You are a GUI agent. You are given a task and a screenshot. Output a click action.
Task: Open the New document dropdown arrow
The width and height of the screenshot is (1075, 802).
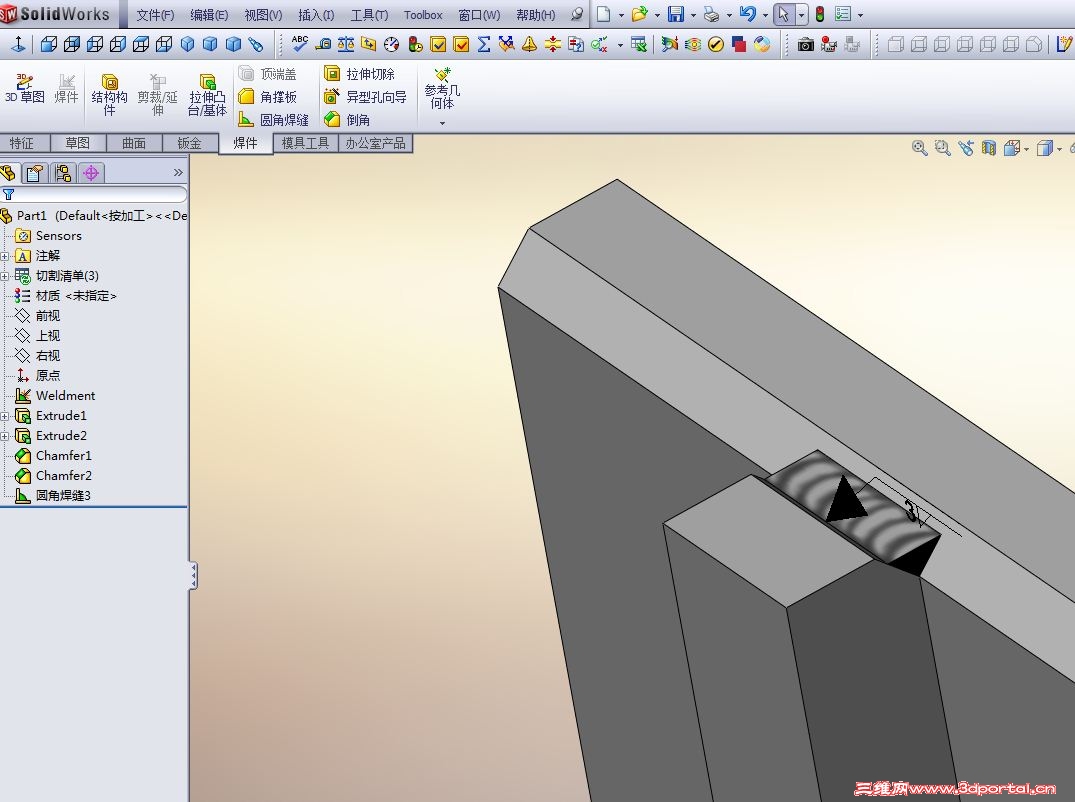click(621, 15)
